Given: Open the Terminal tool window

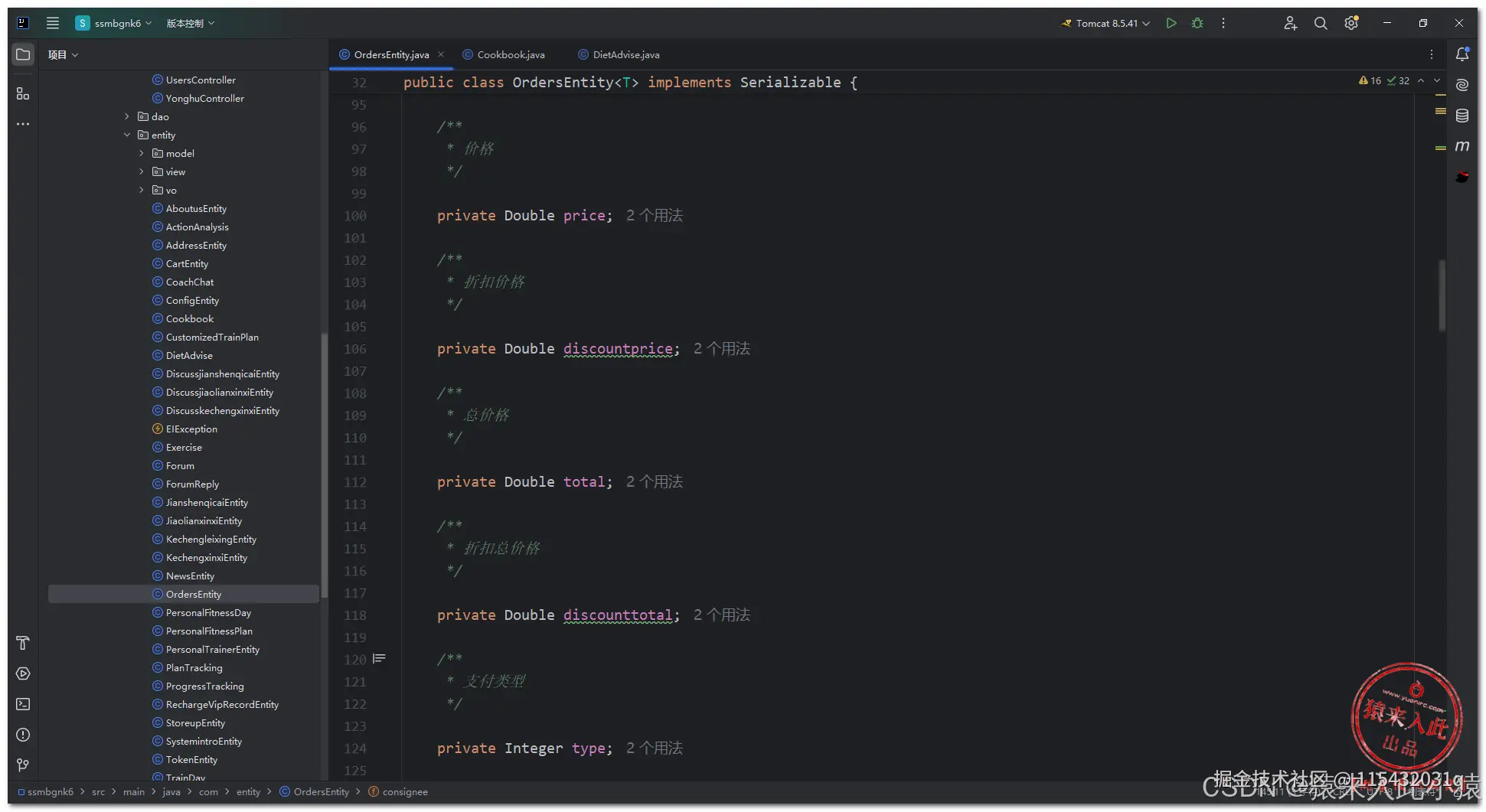Looking at the screenshot, I should (23, 704).
